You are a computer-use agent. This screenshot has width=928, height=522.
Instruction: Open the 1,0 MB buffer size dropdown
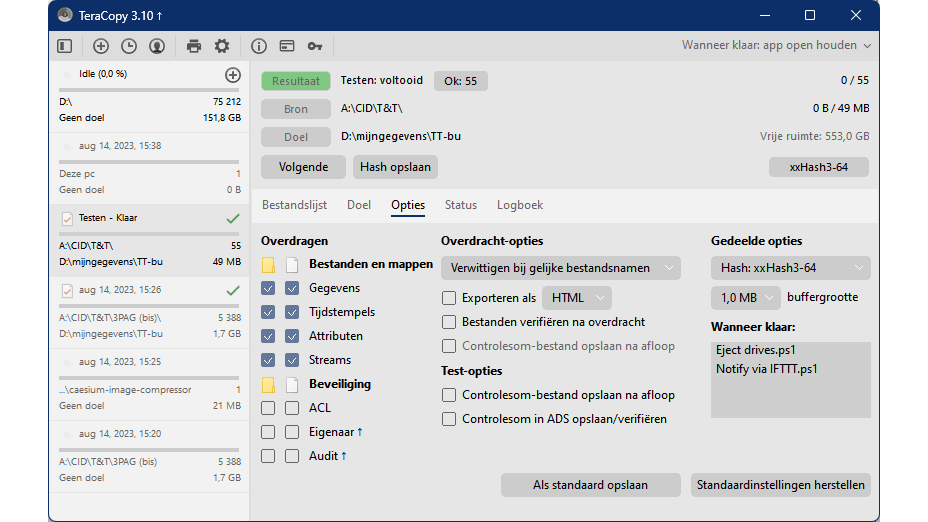point(746,298)
